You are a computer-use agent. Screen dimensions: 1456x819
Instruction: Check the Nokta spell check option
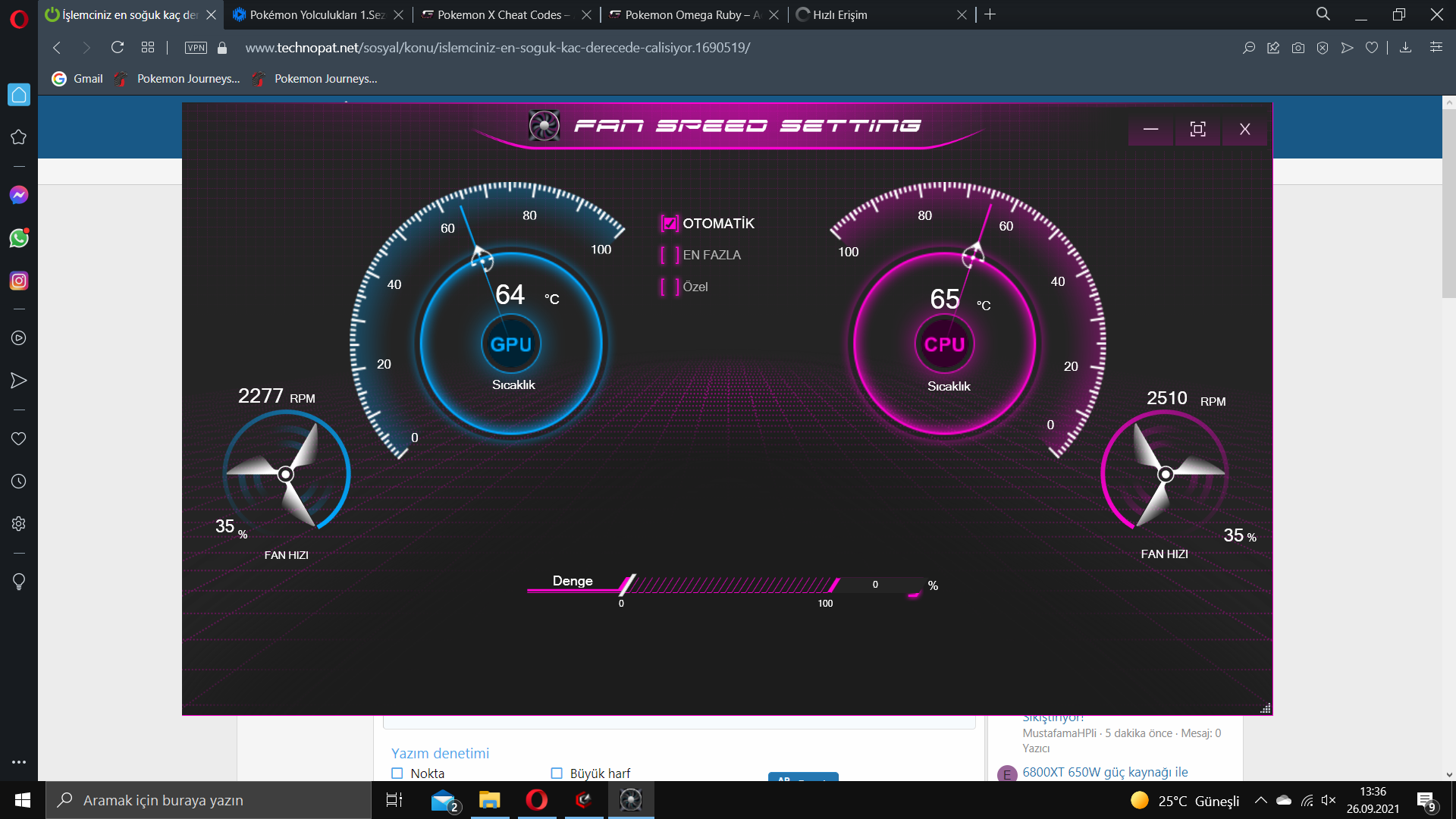pyautogui.click(x=397, y=773)
